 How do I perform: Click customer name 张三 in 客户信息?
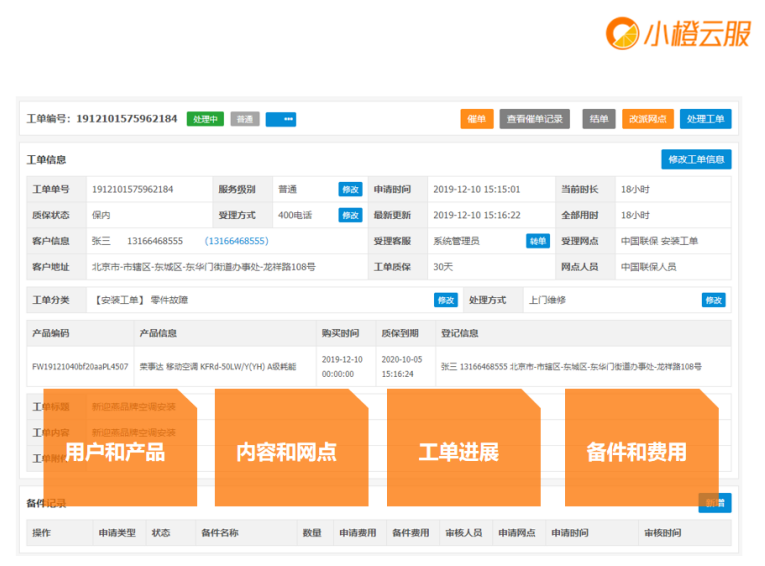pos(101,241)
